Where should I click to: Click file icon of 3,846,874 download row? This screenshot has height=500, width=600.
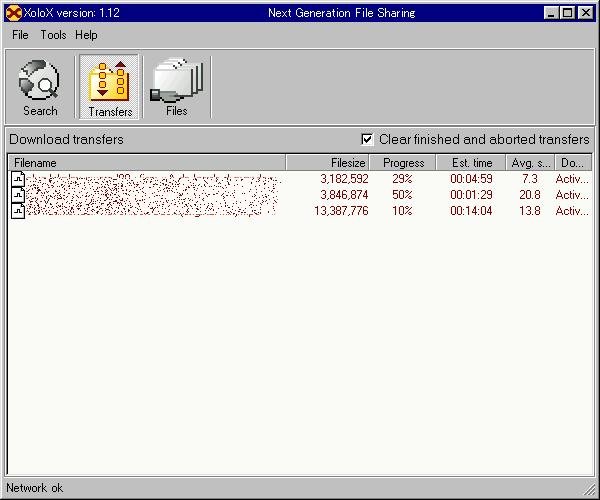tap(18, 195)
